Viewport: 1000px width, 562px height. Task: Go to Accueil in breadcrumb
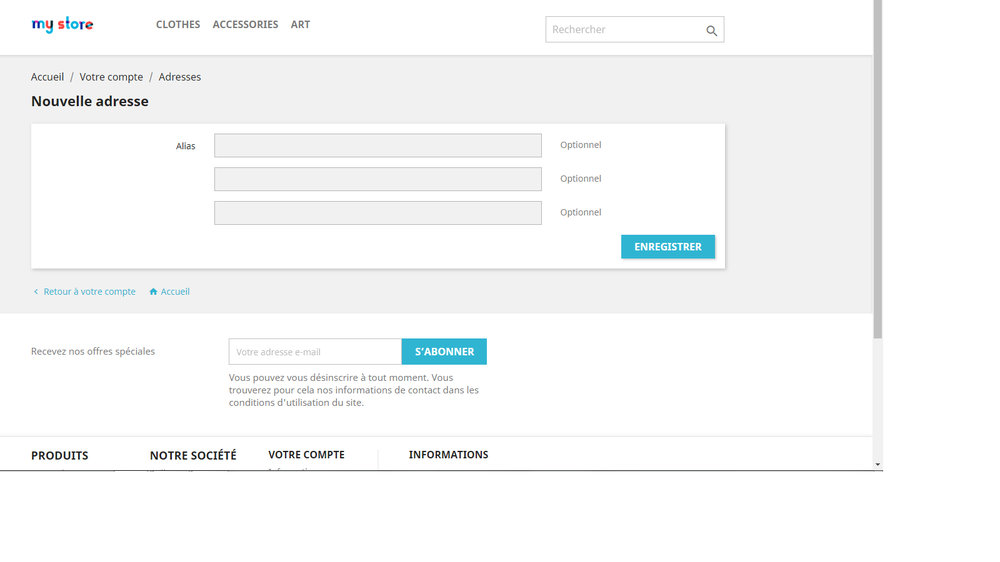point(47,77)
